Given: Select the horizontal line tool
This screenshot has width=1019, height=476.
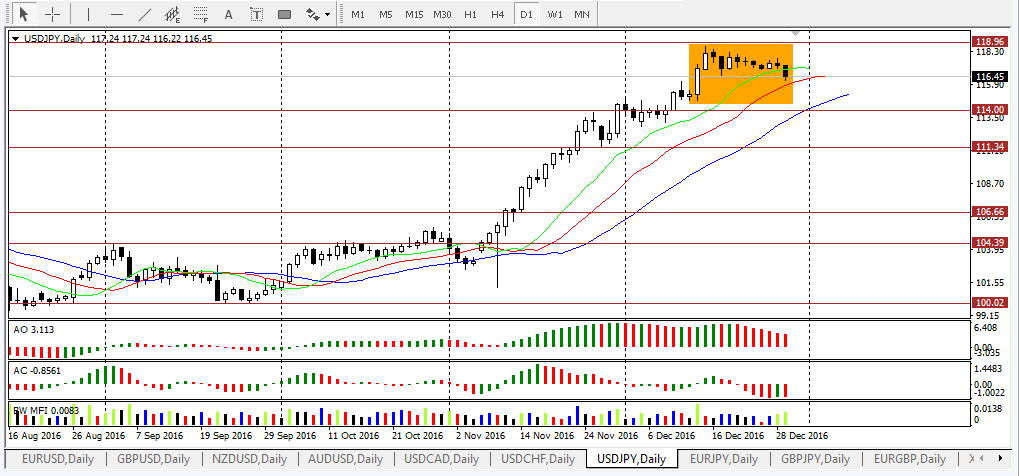Looking at the screenshot, I should (x=117, y=13).
